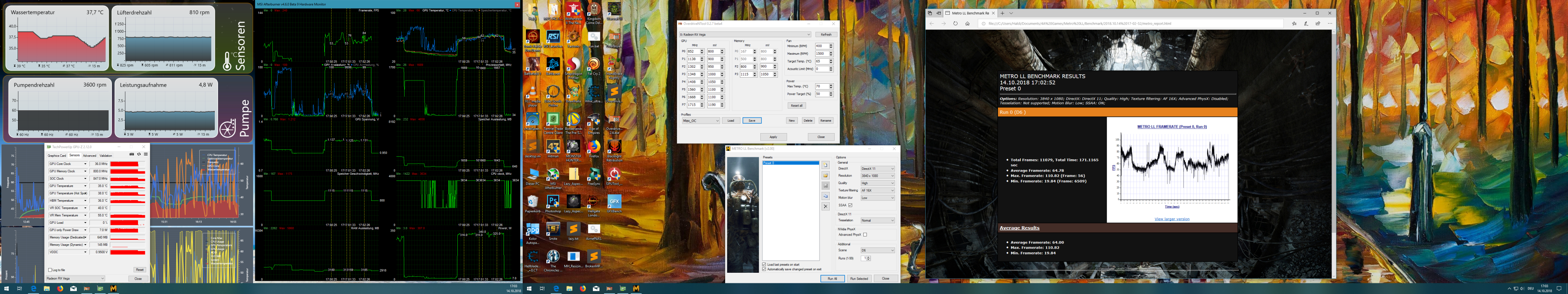1568x294 pixels.
Task: Toggle Load last presets on start
Action: [x=764, y=265]
